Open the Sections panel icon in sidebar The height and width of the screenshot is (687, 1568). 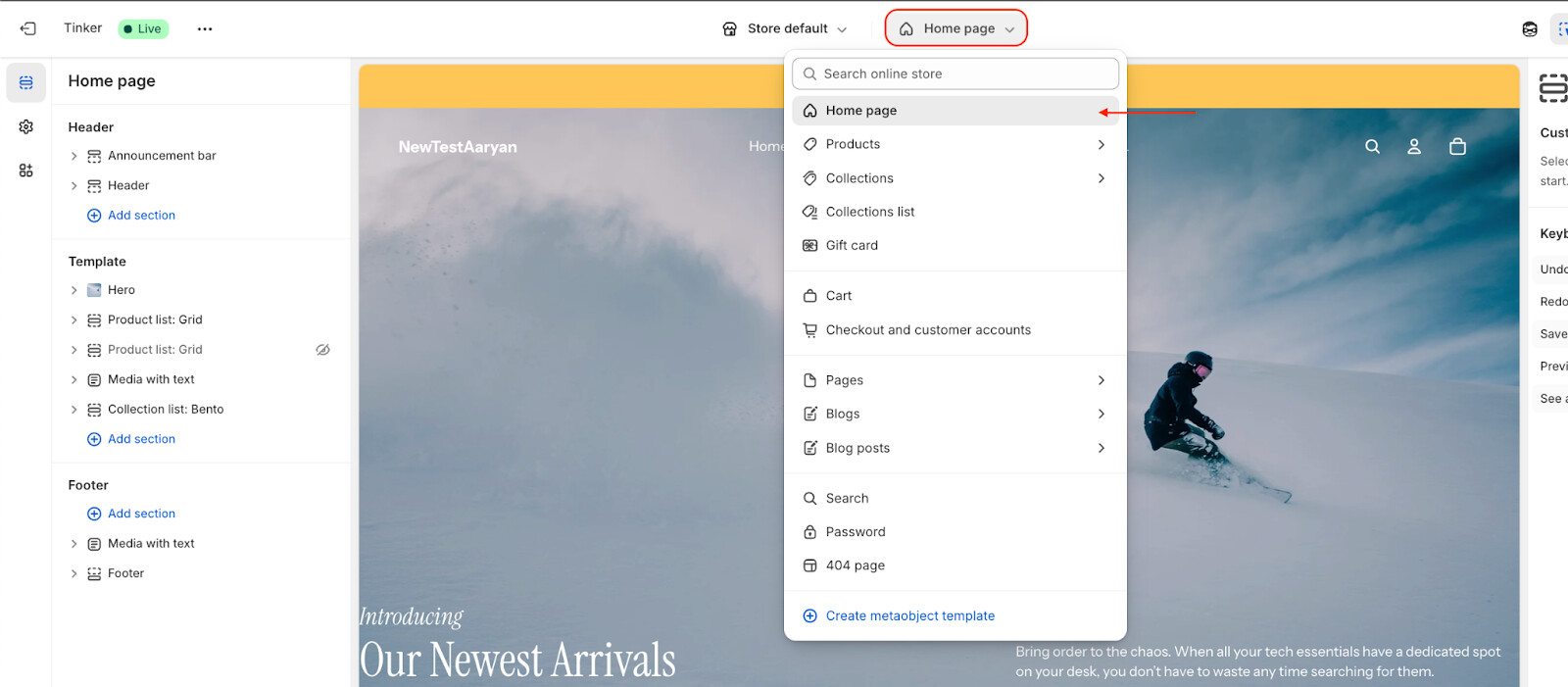point(26,82)
